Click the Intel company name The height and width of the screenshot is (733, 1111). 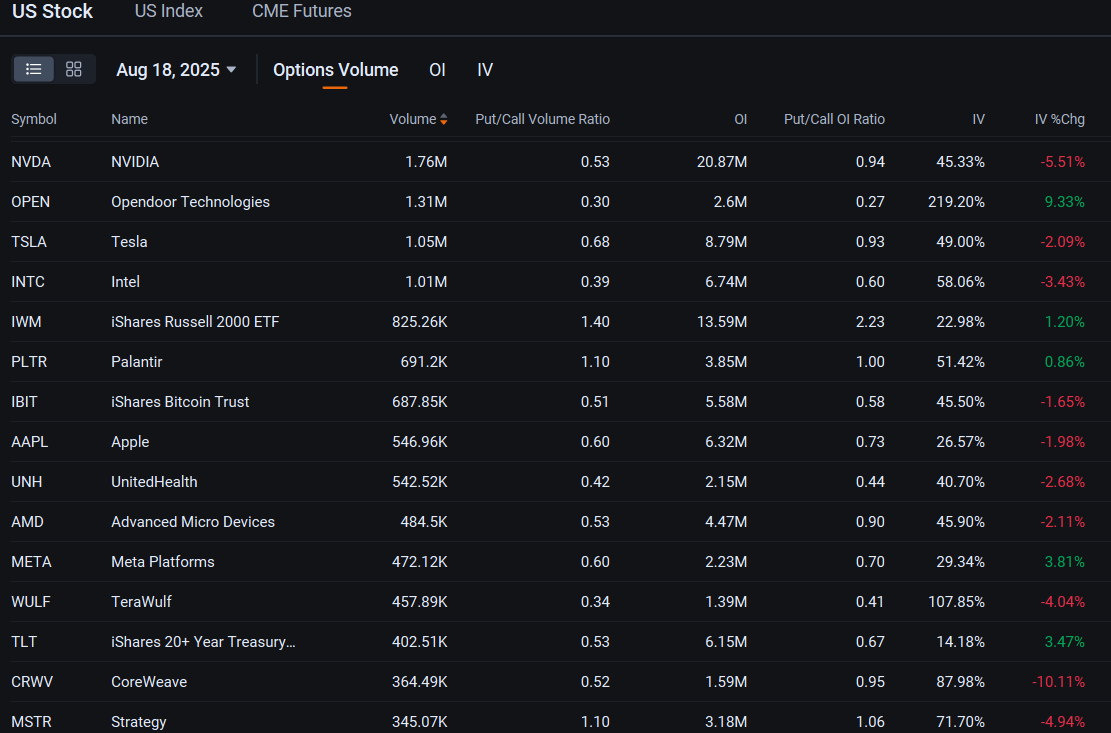pyautogui.click(x=125, y=282)
